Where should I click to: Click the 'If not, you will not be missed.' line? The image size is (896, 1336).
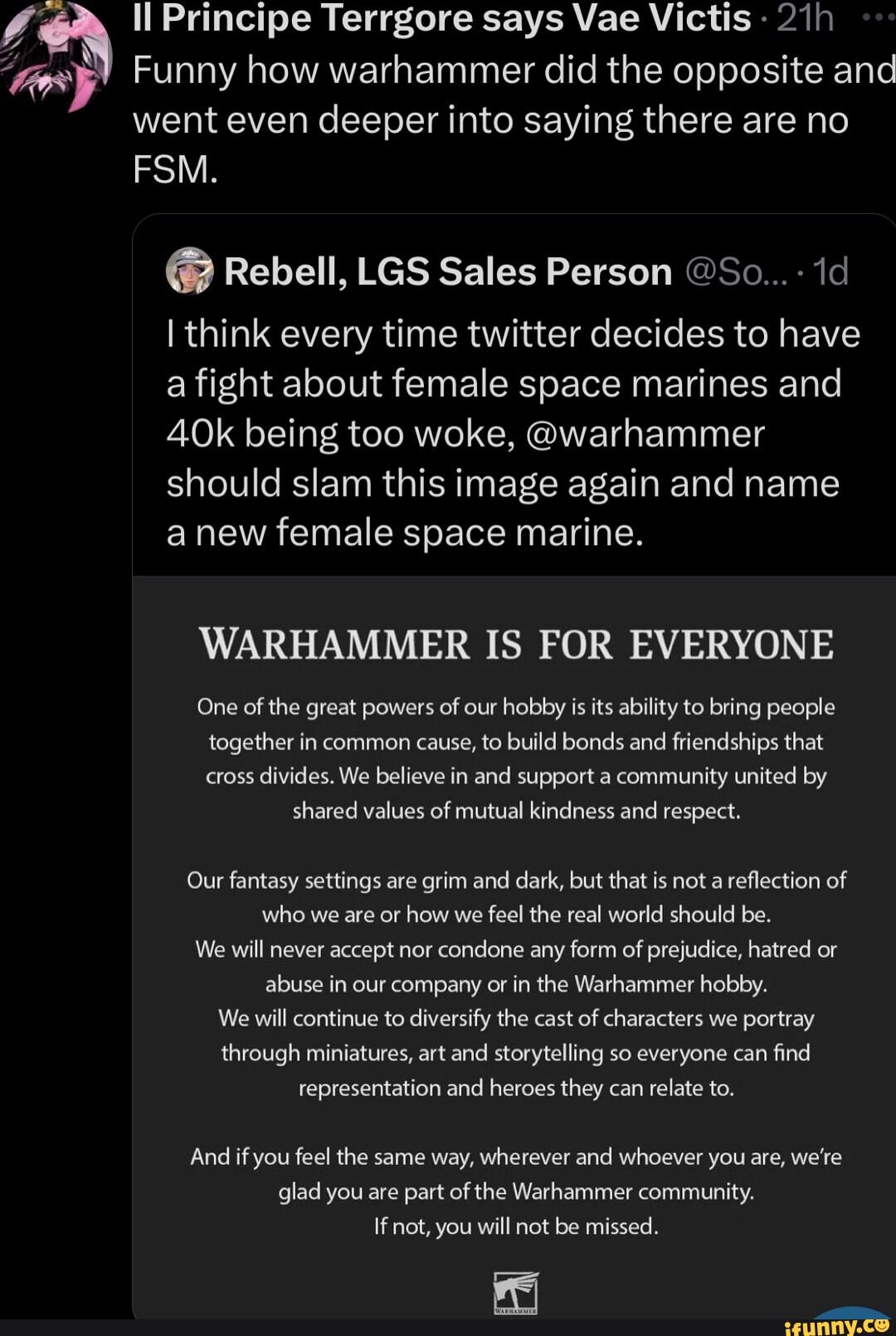pos(516,1226)
